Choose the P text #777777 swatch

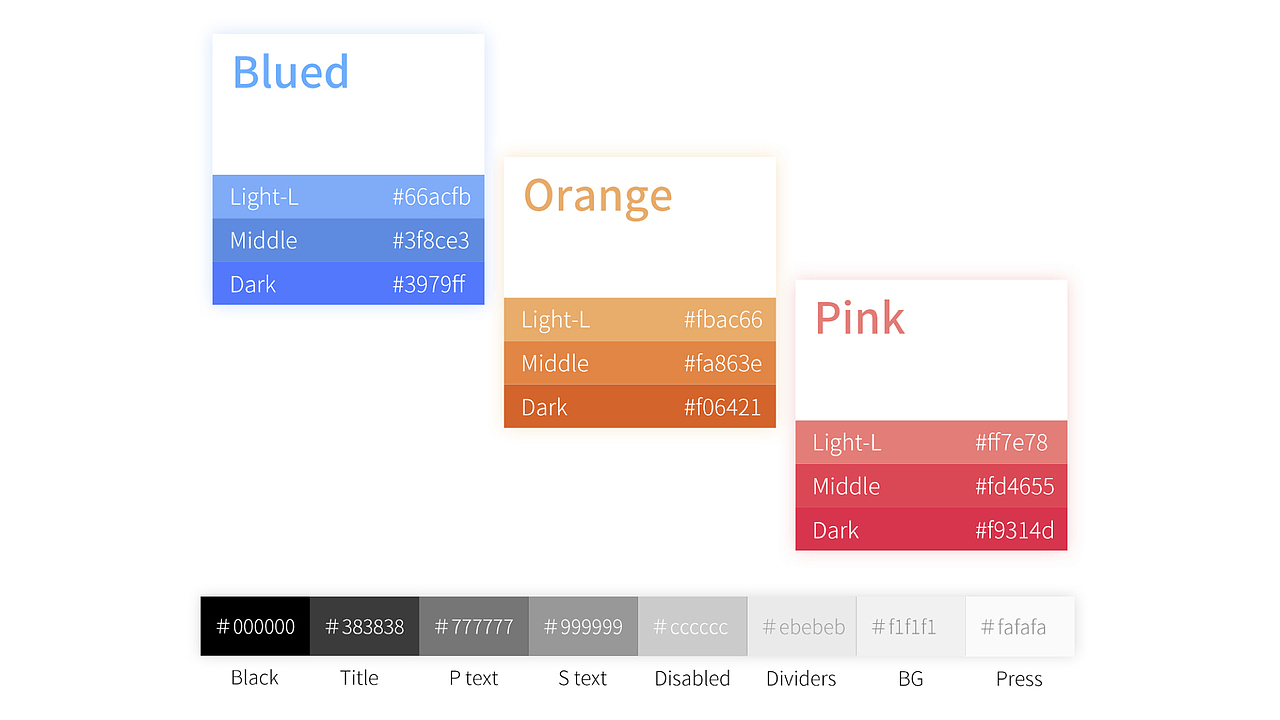473,627
